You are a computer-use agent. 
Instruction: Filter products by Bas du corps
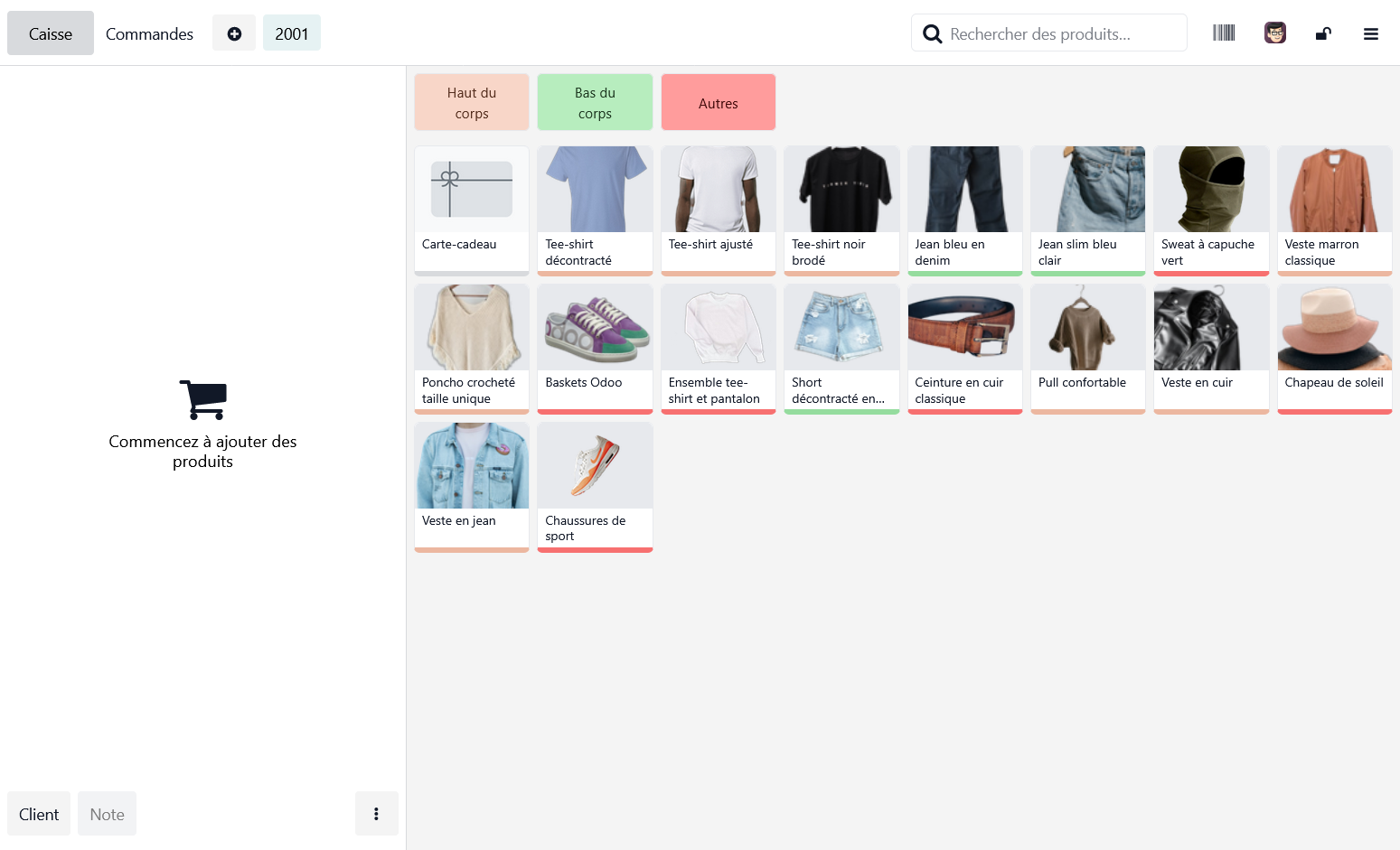coord(595,101)
